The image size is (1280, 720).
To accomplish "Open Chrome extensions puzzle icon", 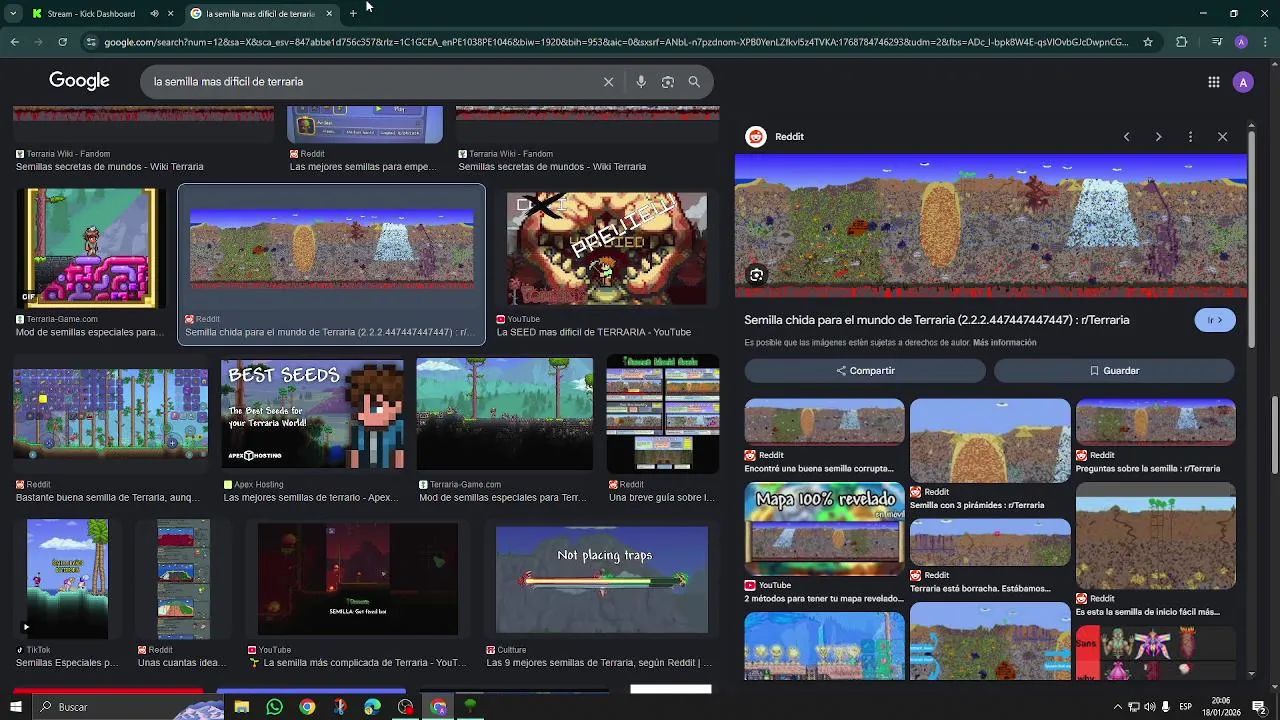I will [x=1182, y=42].
